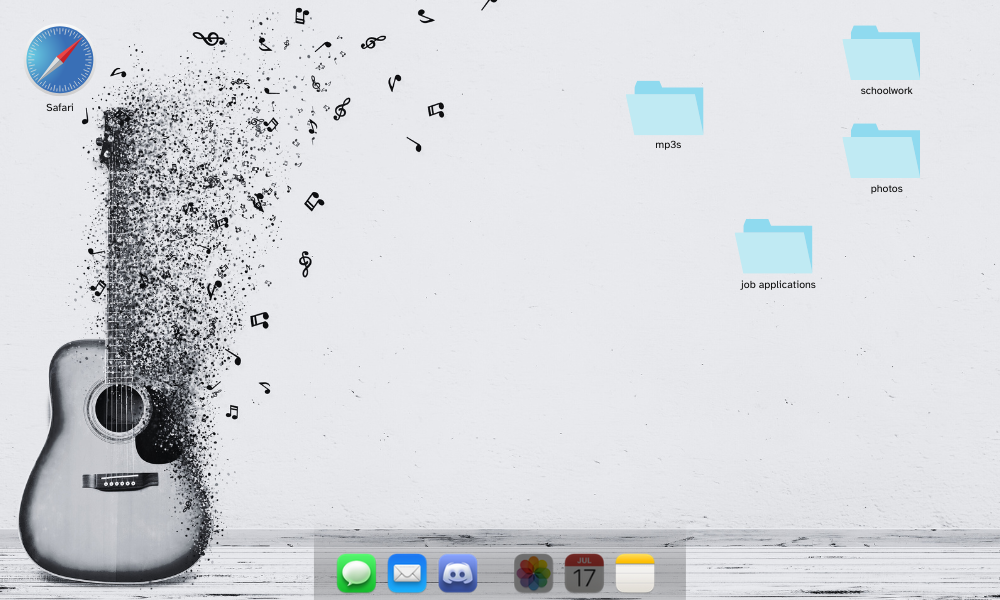Open the Mail app in the dock
The image size is (1000, 600).
[407, 574]
